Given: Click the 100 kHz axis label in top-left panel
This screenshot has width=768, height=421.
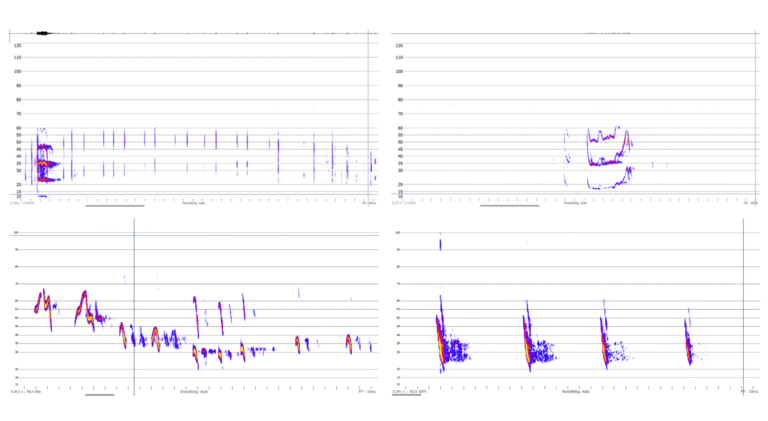Looking at the screenshot, I should tap(18, 72).
